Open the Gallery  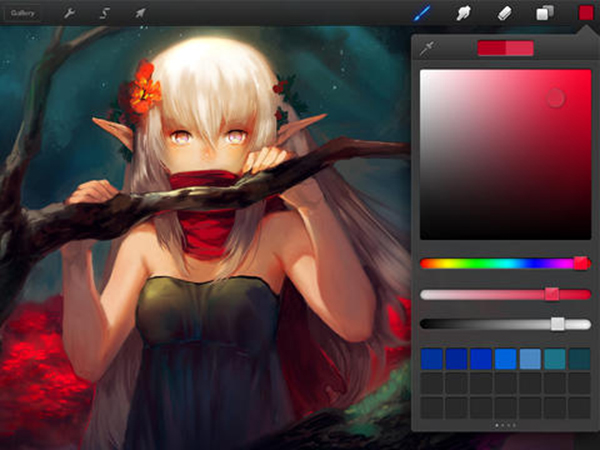(22, 13)
